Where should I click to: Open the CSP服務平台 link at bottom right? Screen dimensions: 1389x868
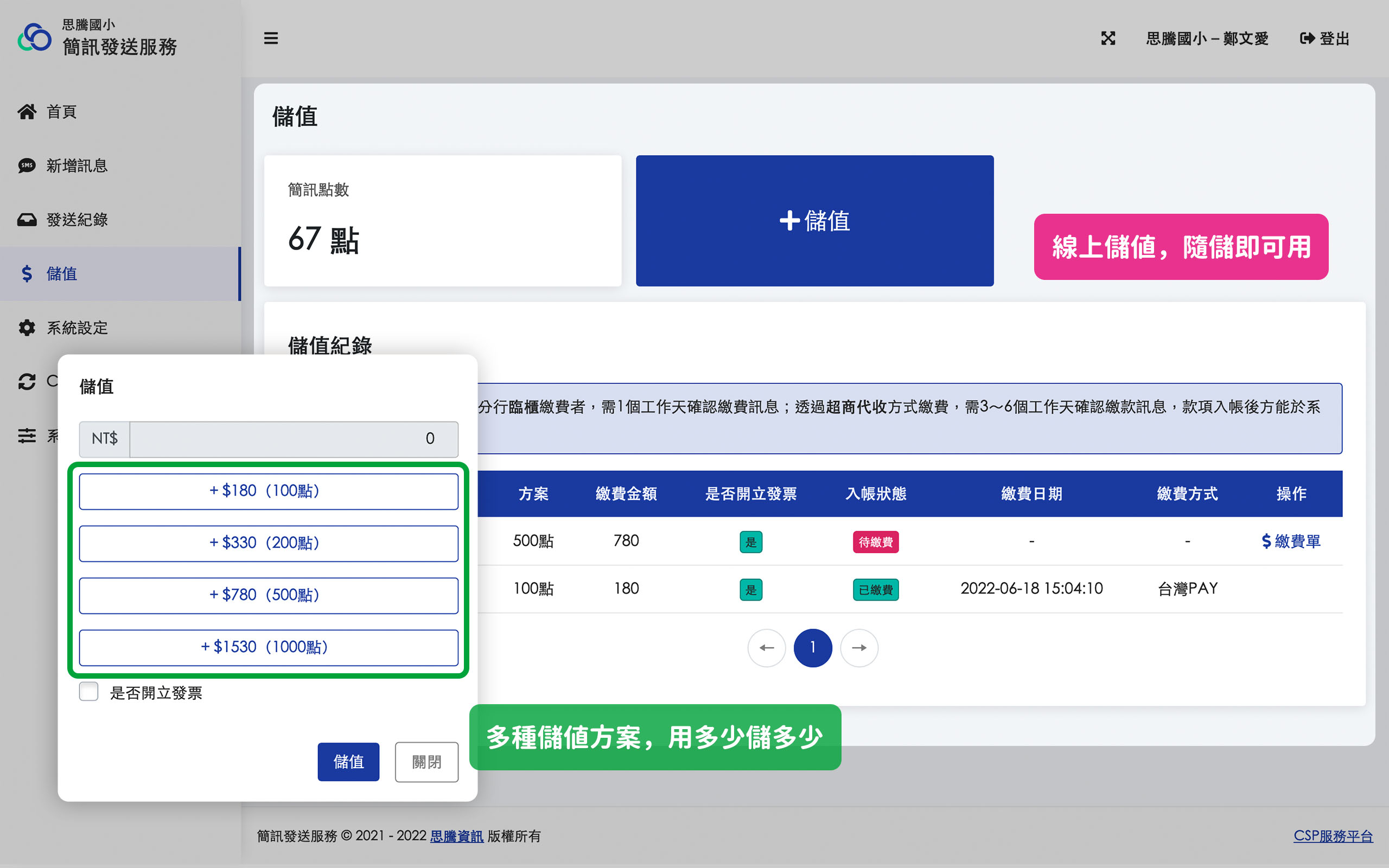pyautogui.click(x=1333, y=836)
